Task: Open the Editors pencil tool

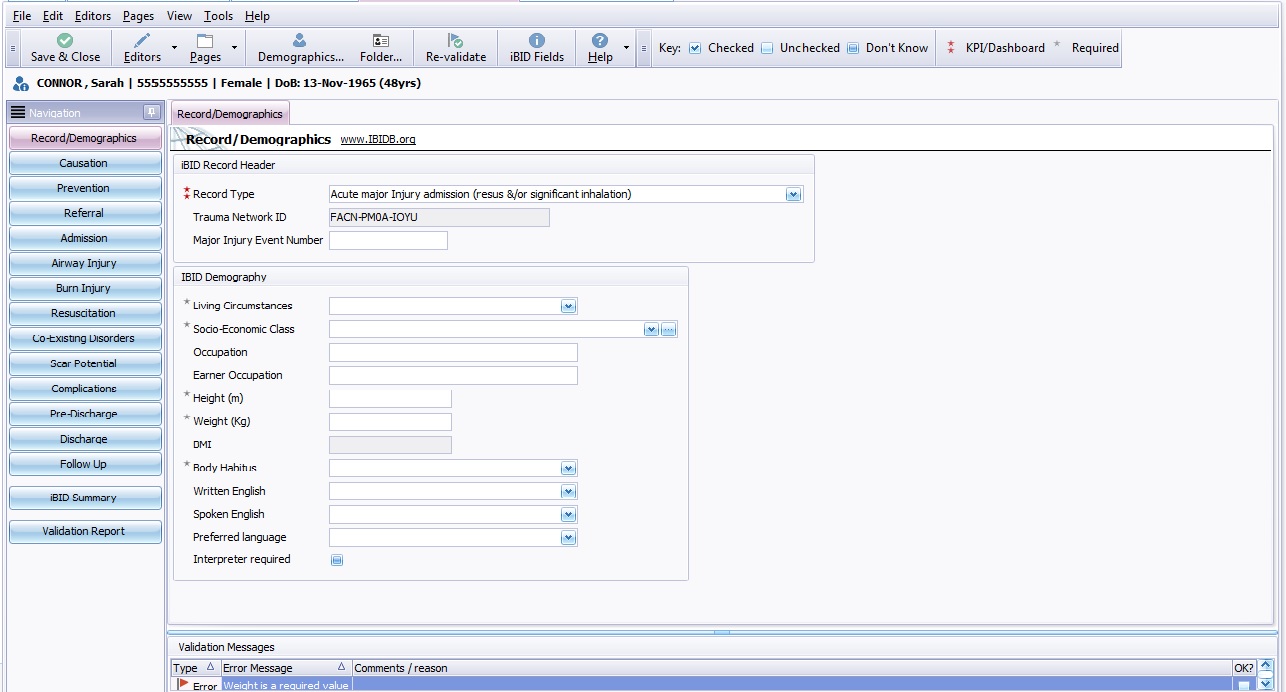Action: tap(142, 41)
